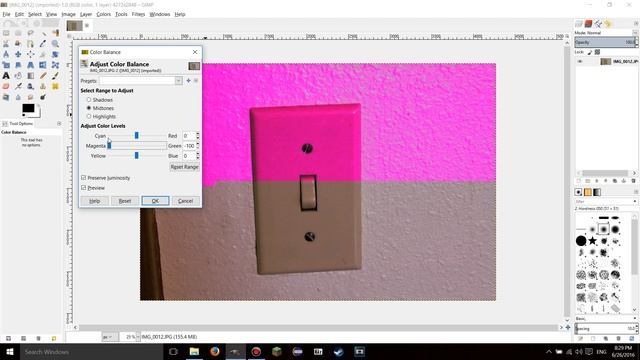The image size is (640, 360).
Task: Switch to the Channels tab
Action: click(589, 24)
